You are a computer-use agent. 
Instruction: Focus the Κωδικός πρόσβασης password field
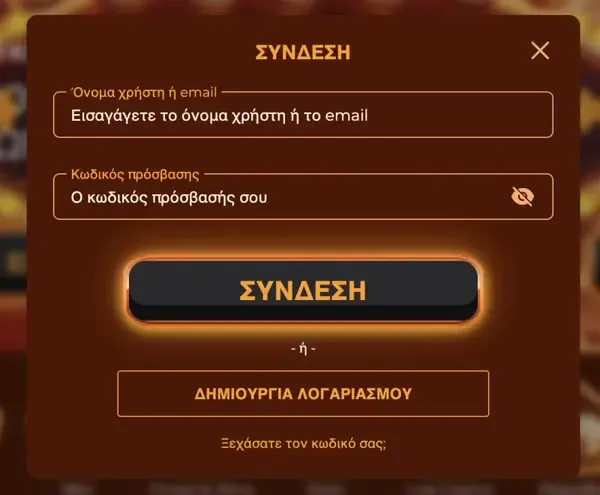point(303,197)
